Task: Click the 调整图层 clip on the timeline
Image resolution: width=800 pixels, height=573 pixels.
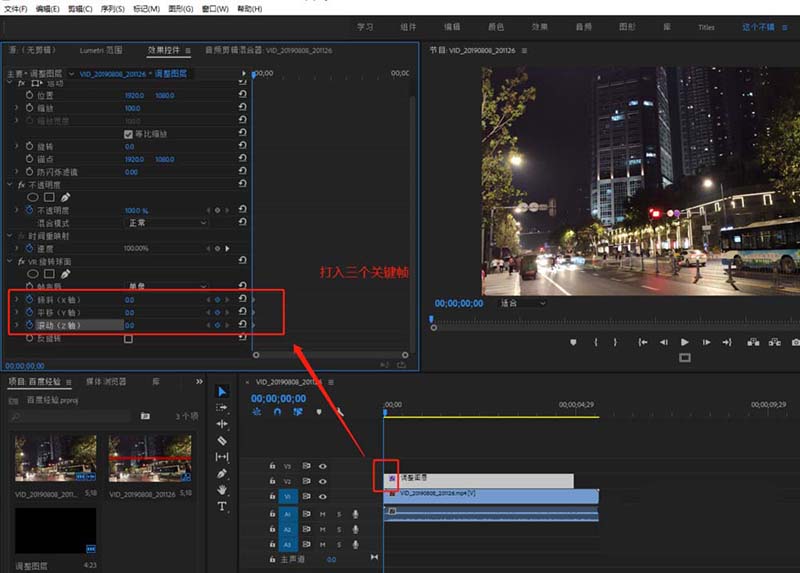Action: 480,481
